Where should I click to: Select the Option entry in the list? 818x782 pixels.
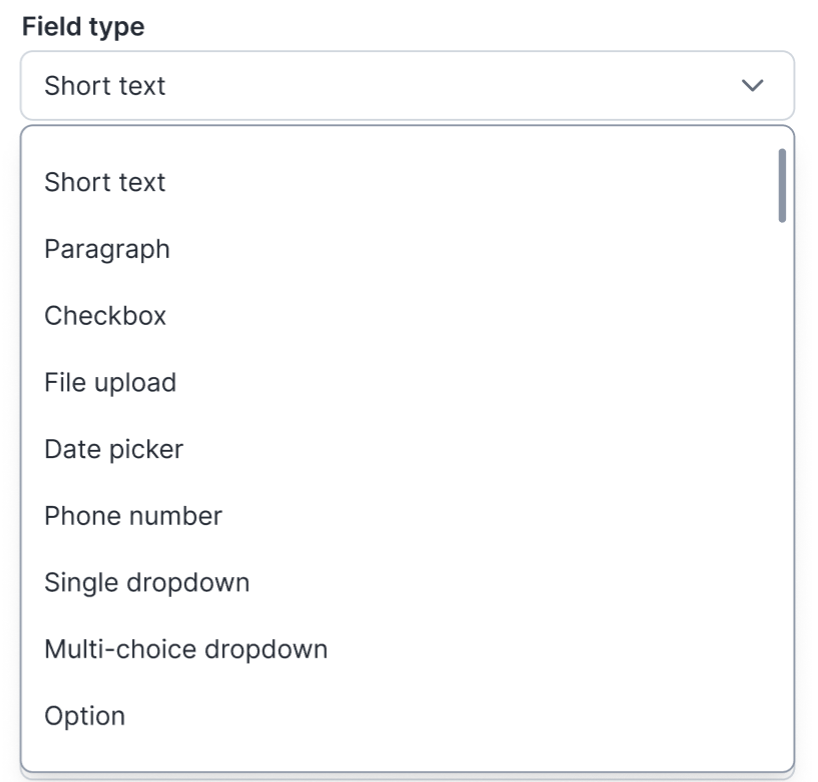tap(85, 717)
